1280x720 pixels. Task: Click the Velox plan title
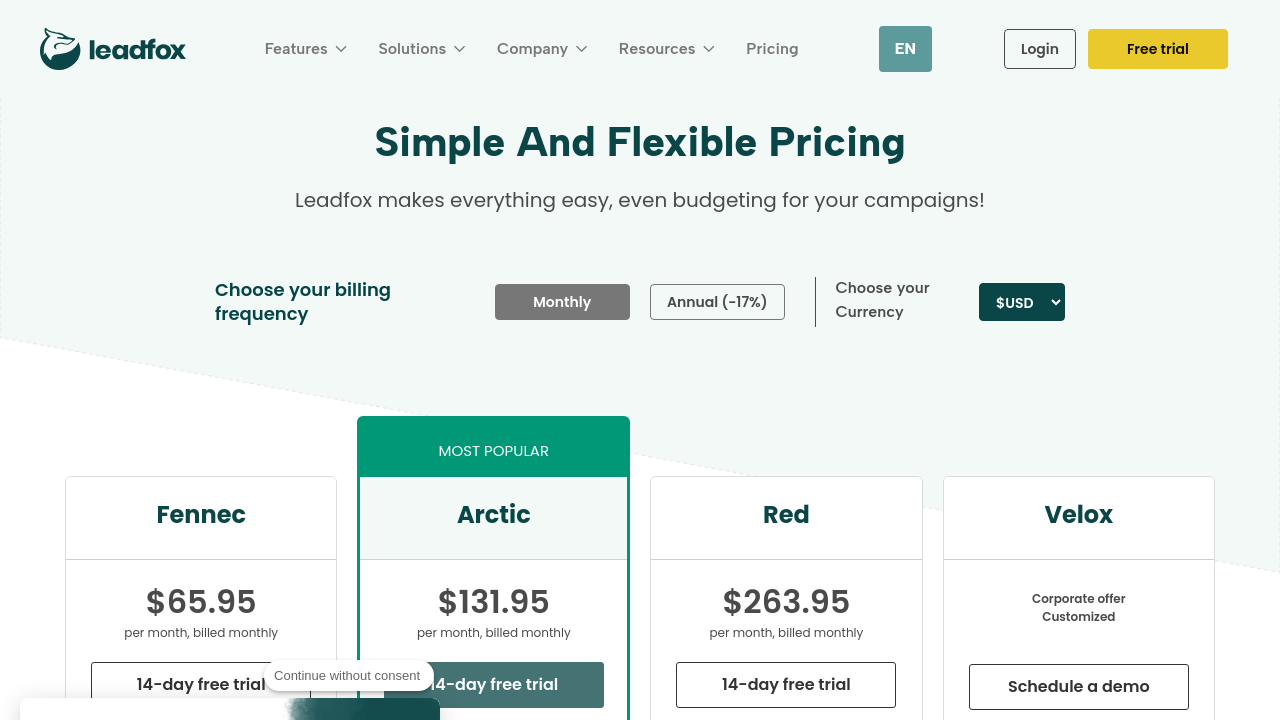click(1078, 515)
